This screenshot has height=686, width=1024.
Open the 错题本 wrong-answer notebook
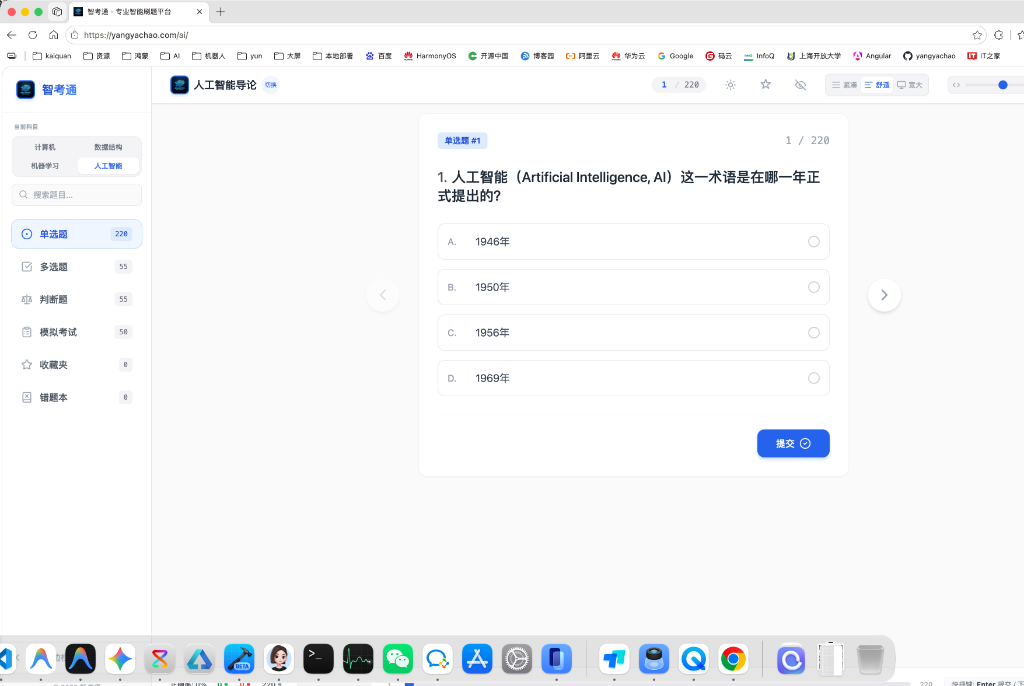(77, 397)
